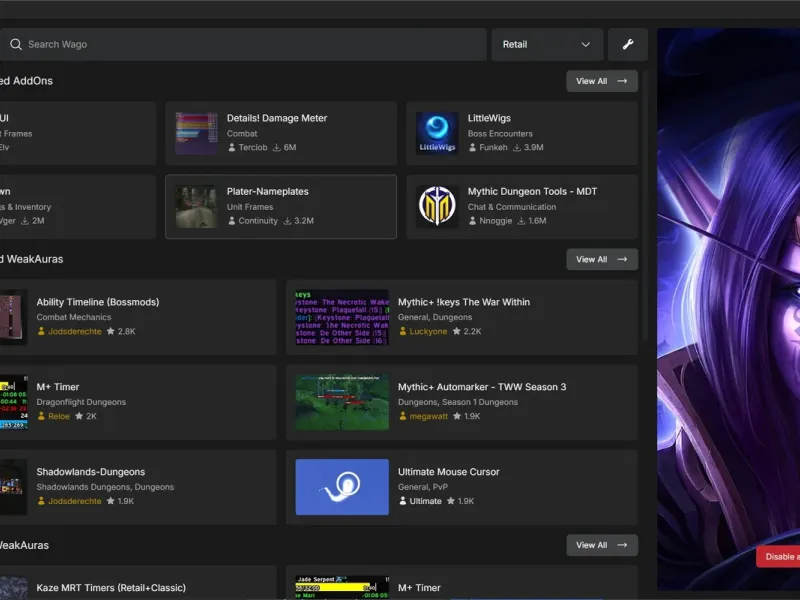Open Ability Timeline (Bossmods) WeakAura
Image resolution: width=800 pixels, height=600 pixels.
point(97,302)
